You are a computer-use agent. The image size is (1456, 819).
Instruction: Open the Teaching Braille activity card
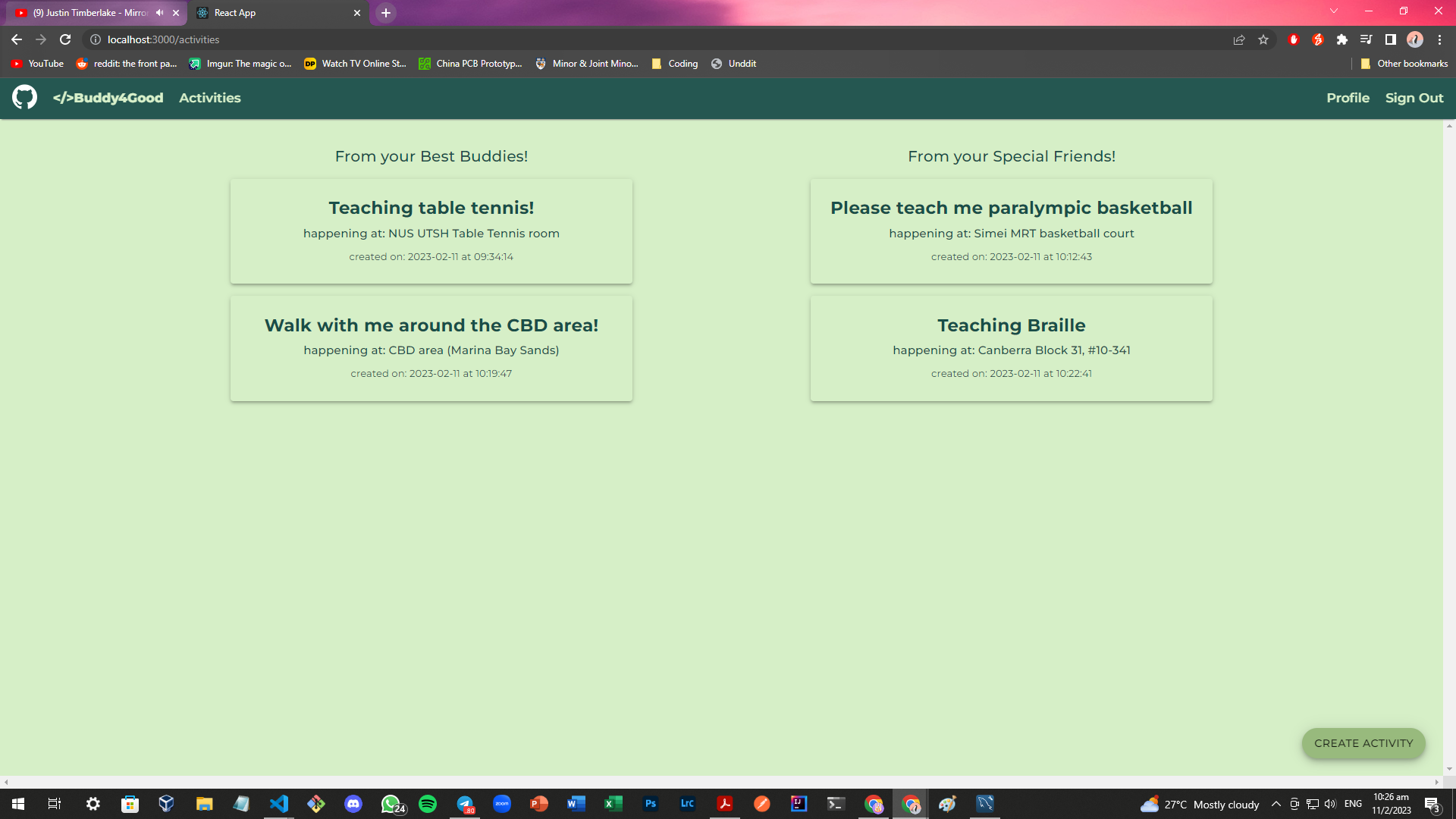click(1011, 348)
